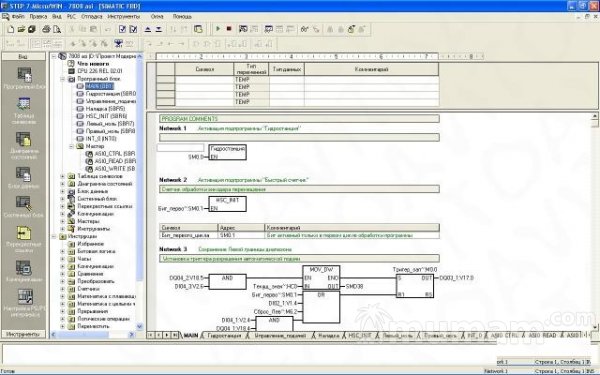The width and height of the screenshot is (600, 375).
Task: Open Program Block in the navigation bar
Action: pos(24,78)
